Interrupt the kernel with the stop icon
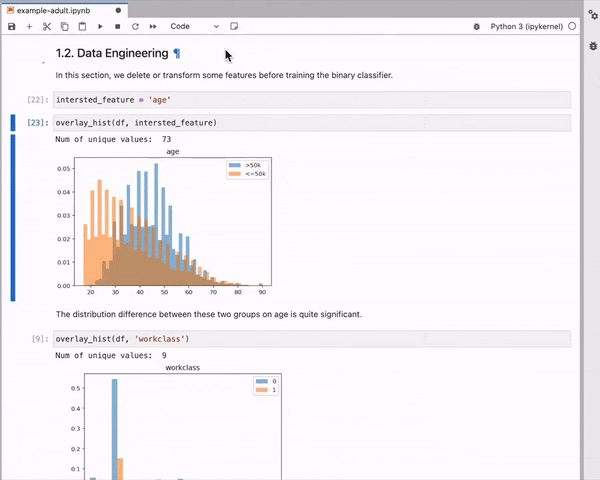Viewport: 600px width, 480px height. (x=117, y=26)
